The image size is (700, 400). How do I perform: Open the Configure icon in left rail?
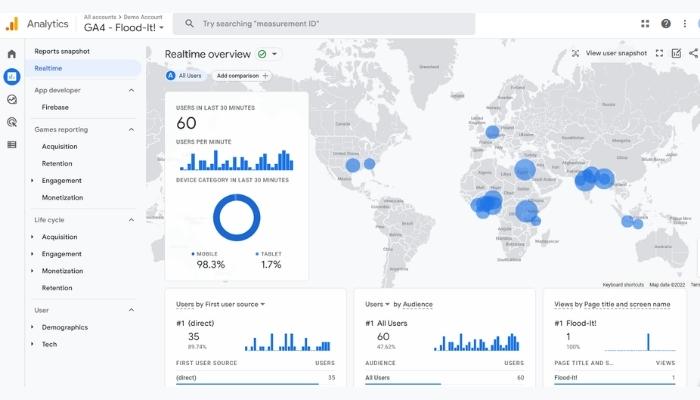[x=12, y=145]
